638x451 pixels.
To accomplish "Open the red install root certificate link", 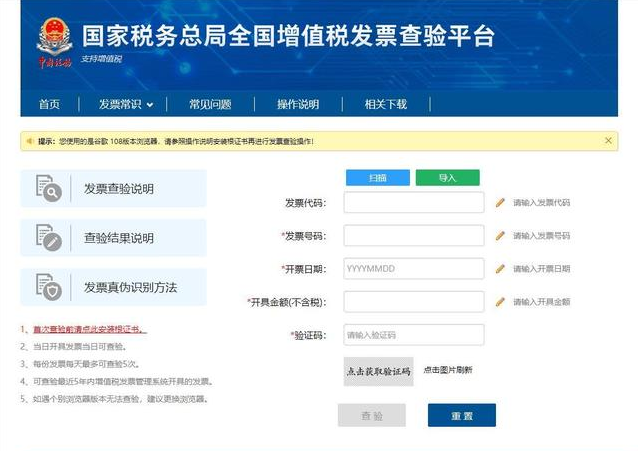I will (x=90, y=329).
